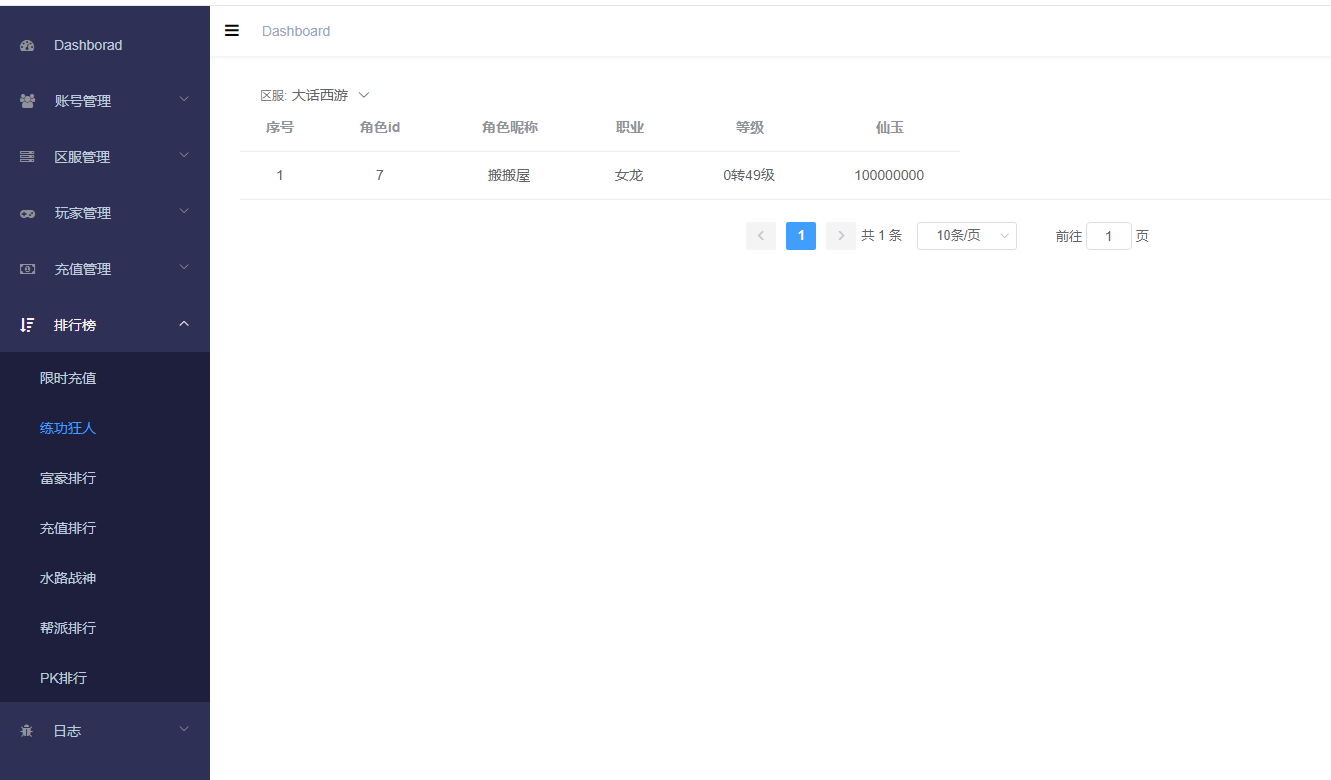Click page number 1 button

click(801, 236)
